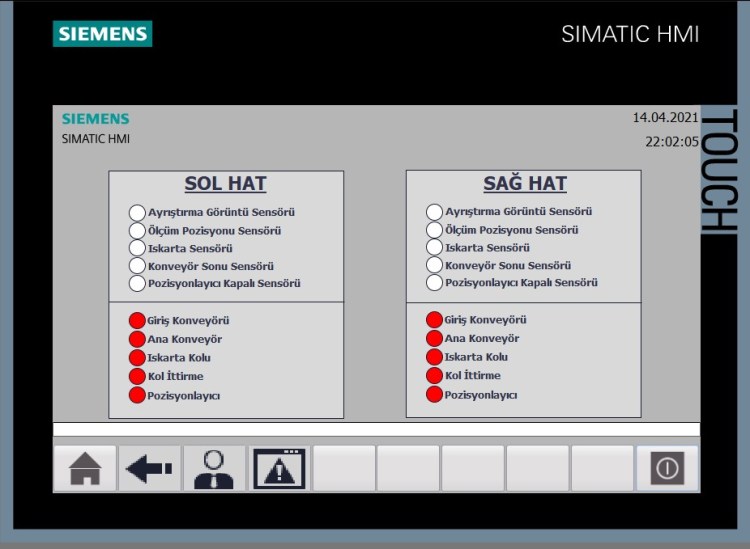Image resolution: width=750 pixels, height=549 pixels.
Task: Select Konveyör Sonu Sensörü circle in SOL HAT
Action: click(137, 266)
